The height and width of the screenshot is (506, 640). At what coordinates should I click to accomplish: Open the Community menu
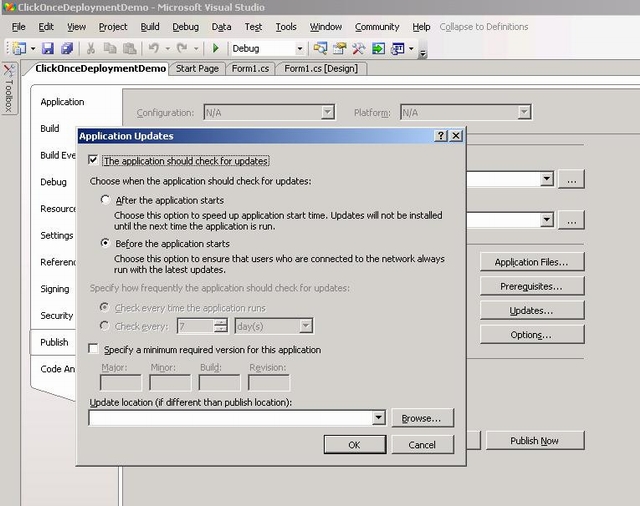coord(377,27)
